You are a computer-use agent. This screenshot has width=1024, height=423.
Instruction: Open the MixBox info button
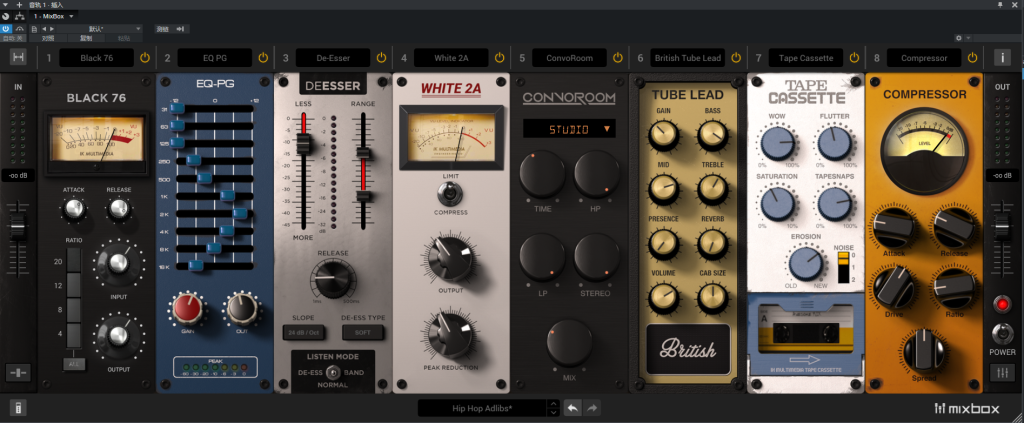(1002, 57)
